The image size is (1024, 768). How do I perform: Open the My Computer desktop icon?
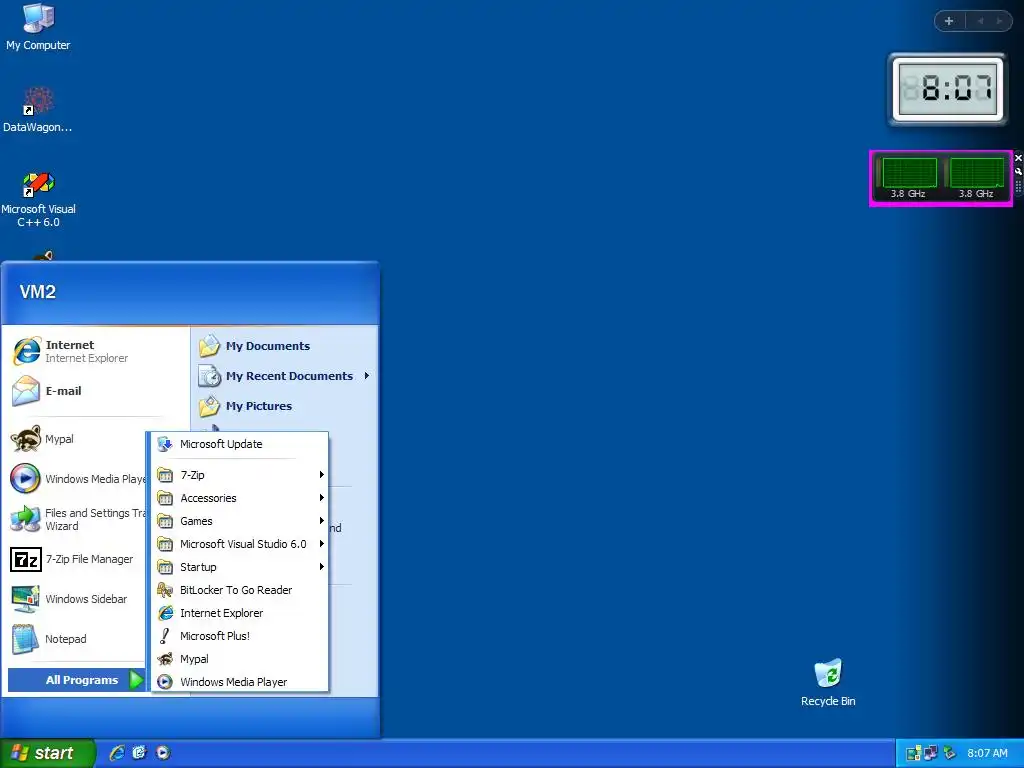click(x=38, y=27)
